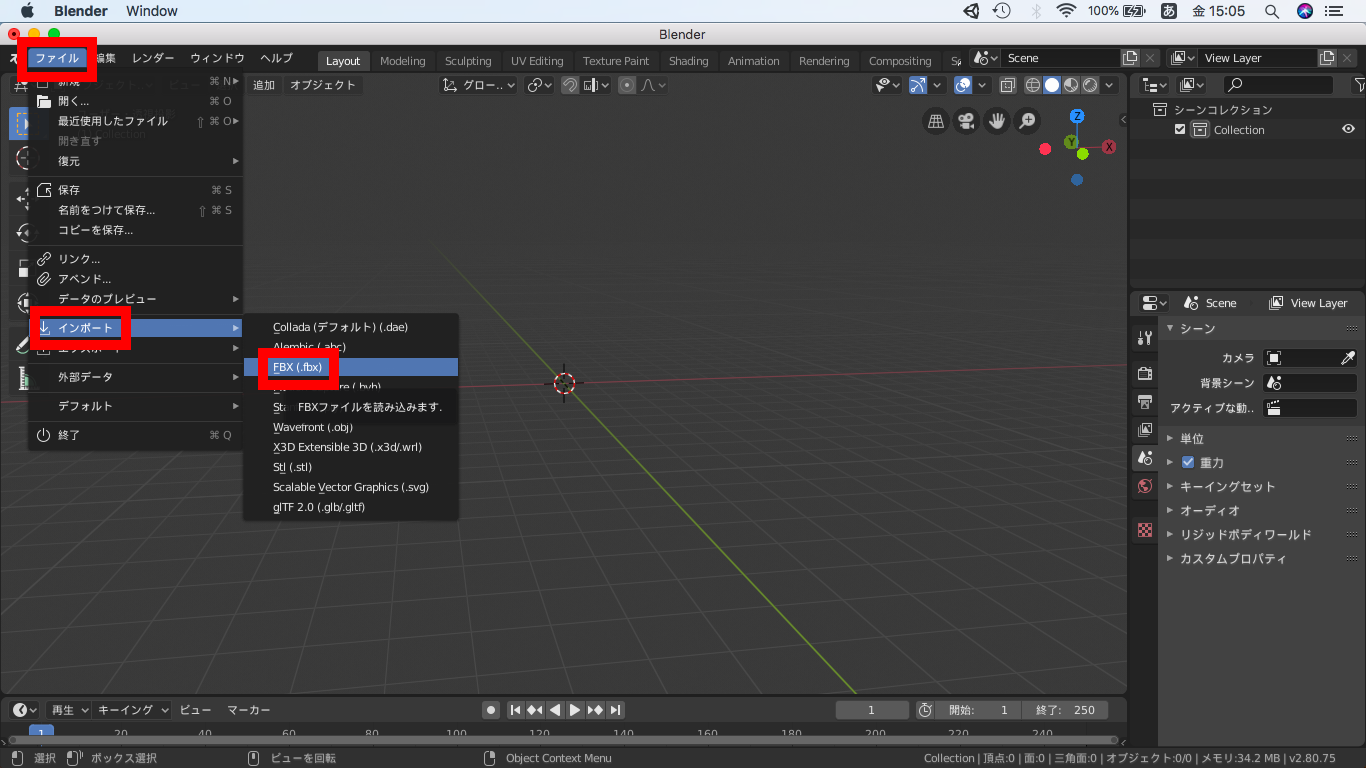Uncheck the Collection checkbox in outliner
1366x768 pixels.
pos(1180,130)
